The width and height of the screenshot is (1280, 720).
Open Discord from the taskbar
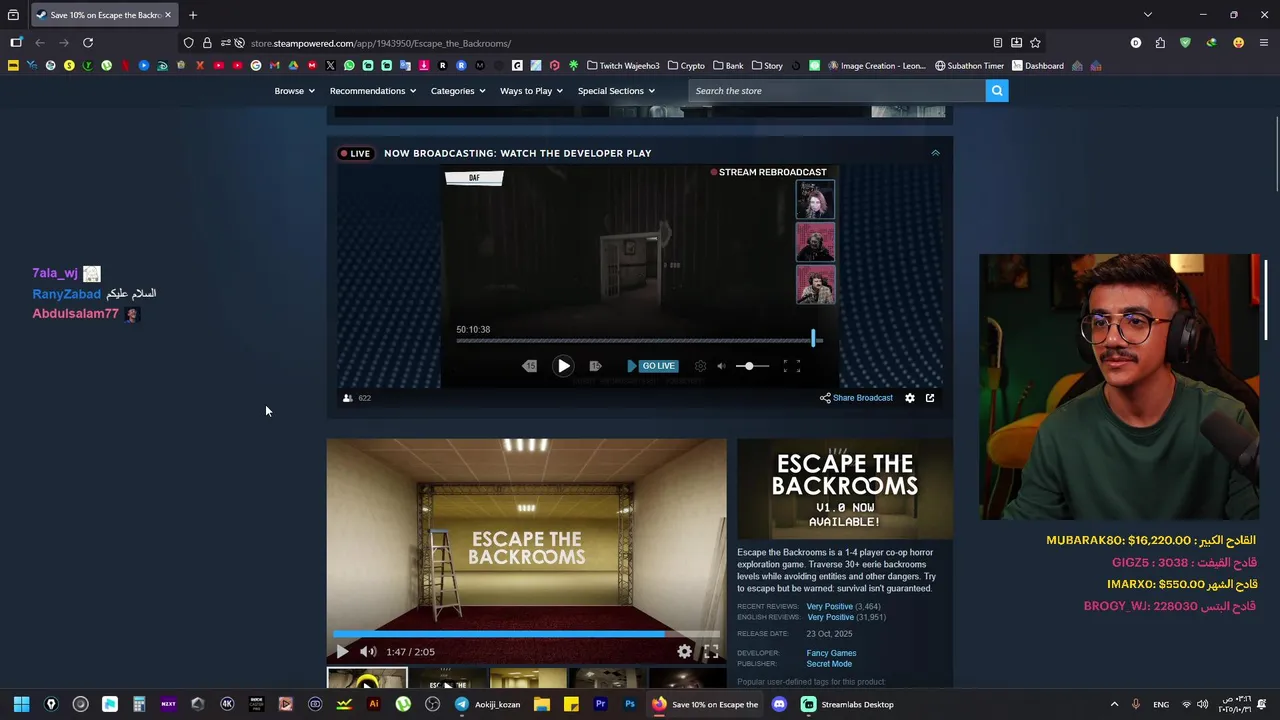pos(779,704)
